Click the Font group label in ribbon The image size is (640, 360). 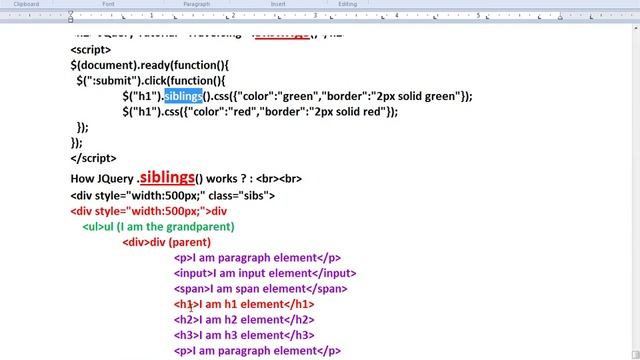point(108,4)
